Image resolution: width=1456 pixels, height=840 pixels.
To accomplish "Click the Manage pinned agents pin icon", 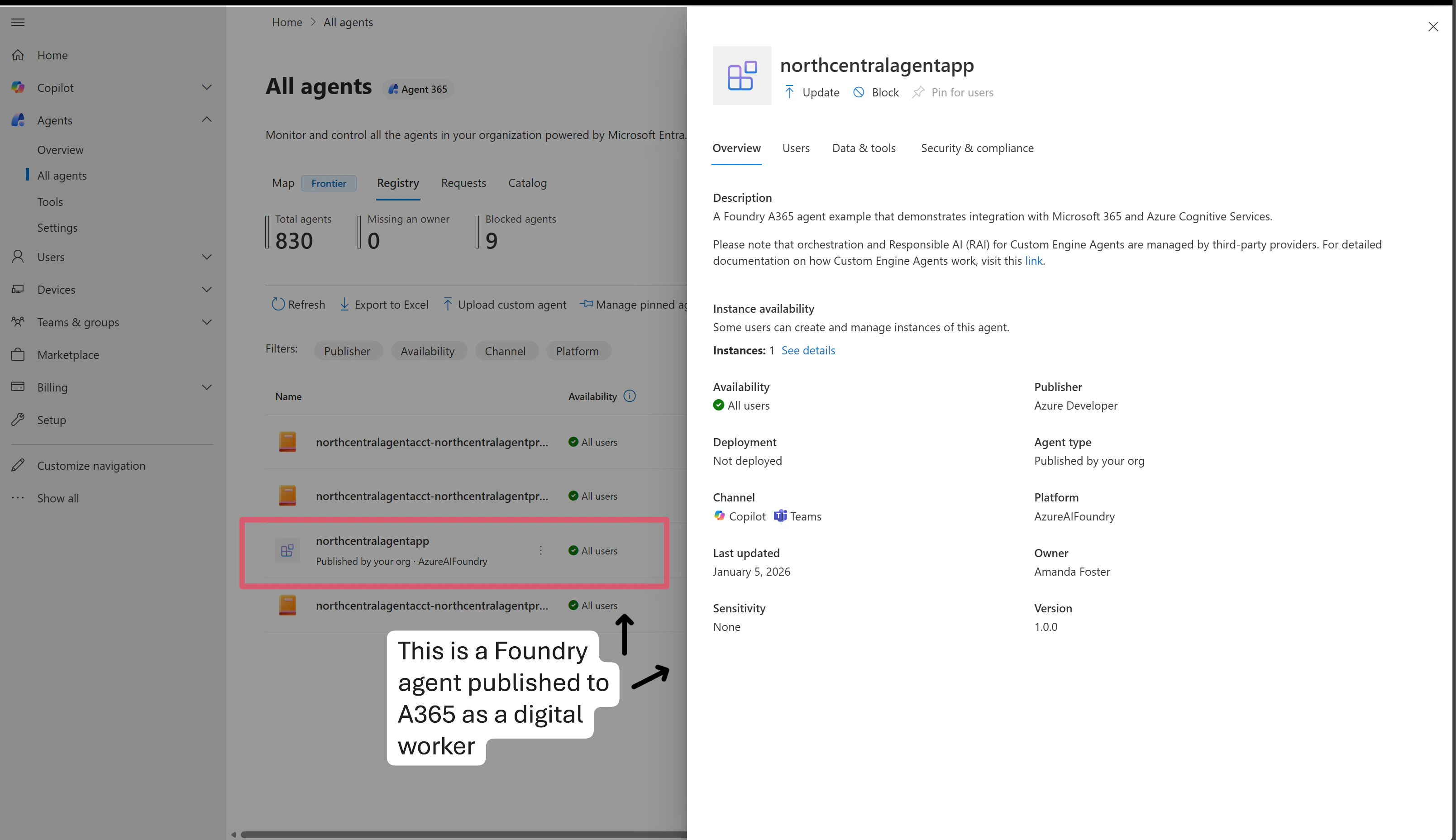I will click(586, 304).
